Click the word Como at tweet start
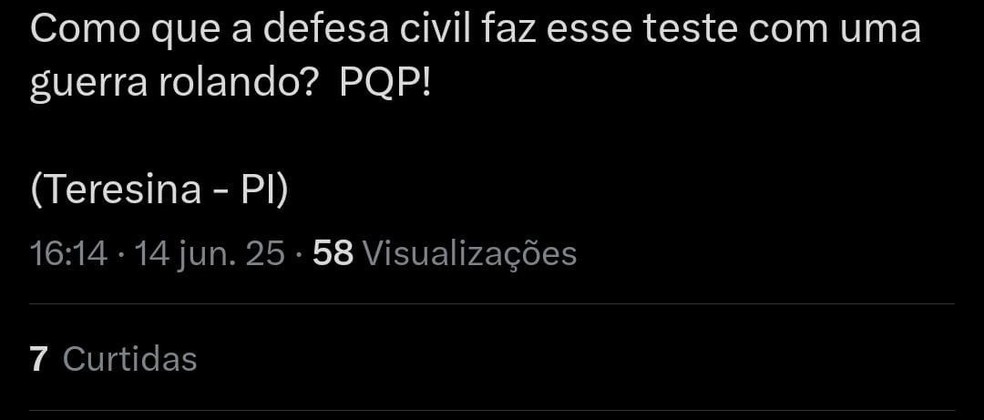984x420 pixels. [85, 30]
